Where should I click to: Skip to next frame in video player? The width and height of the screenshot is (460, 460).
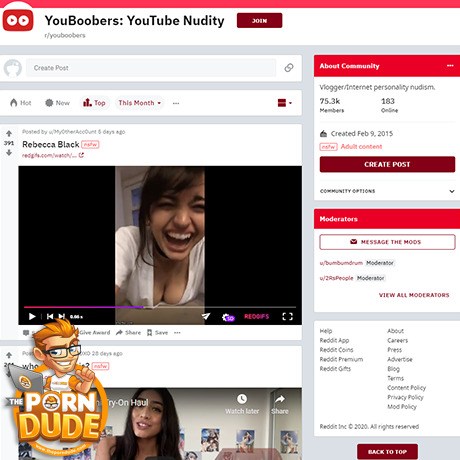tap(62, 316)
